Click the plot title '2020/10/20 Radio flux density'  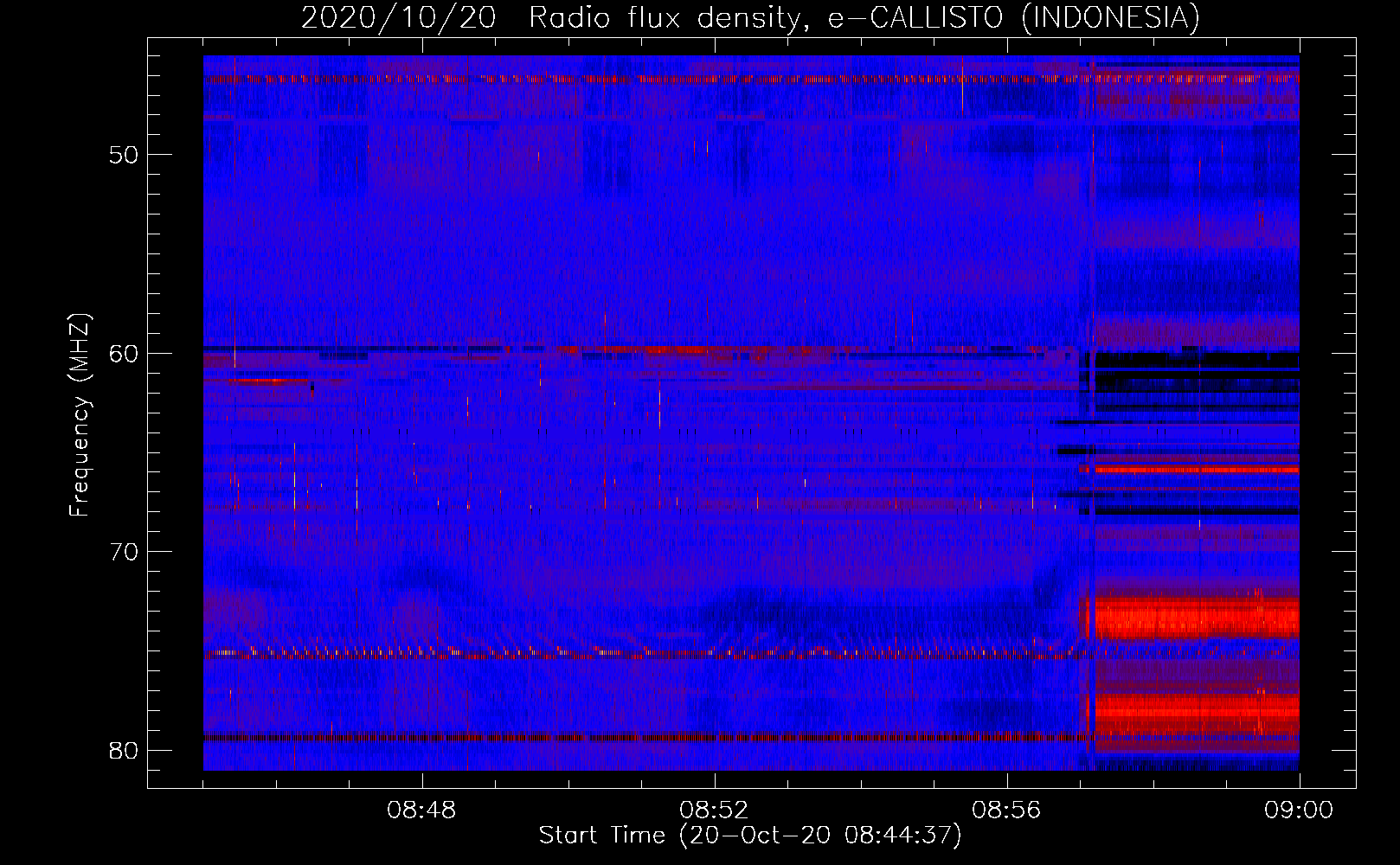pos(550,17)
